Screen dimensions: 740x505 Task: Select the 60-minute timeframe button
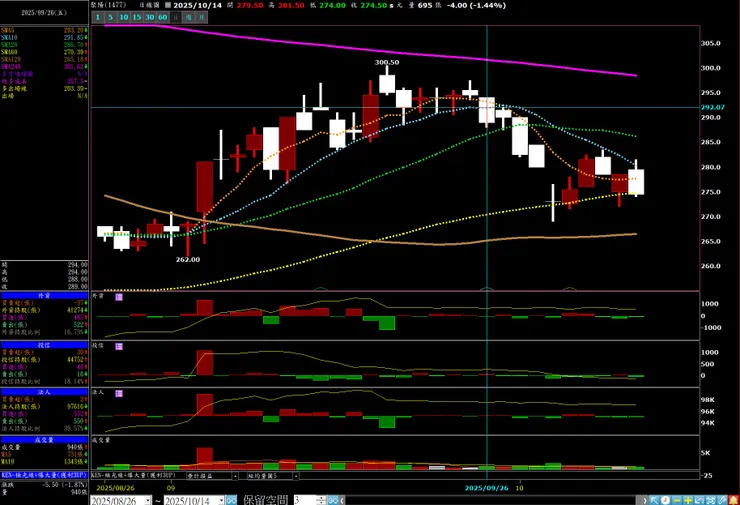(162, 17)
